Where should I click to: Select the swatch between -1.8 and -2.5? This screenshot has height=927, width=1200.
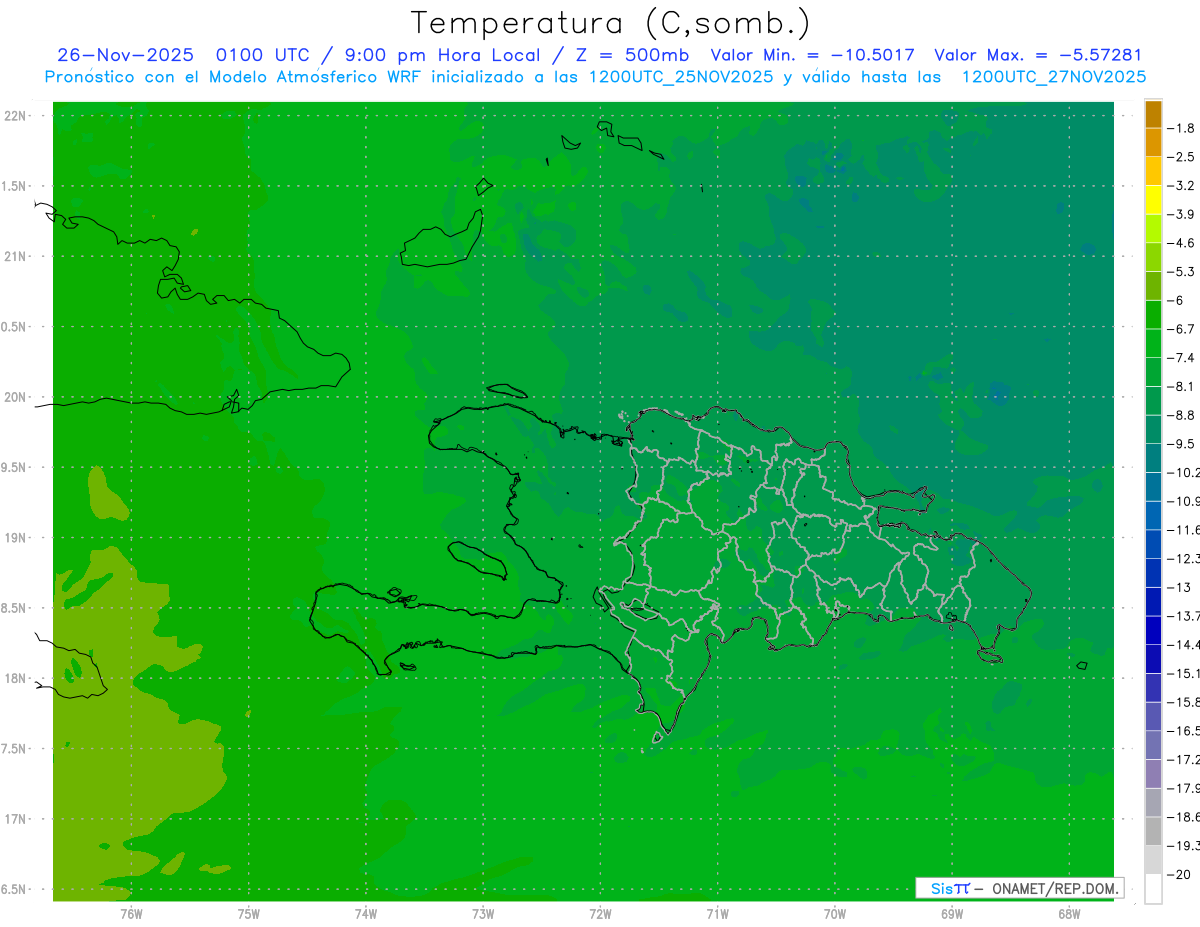[1153, 143]
